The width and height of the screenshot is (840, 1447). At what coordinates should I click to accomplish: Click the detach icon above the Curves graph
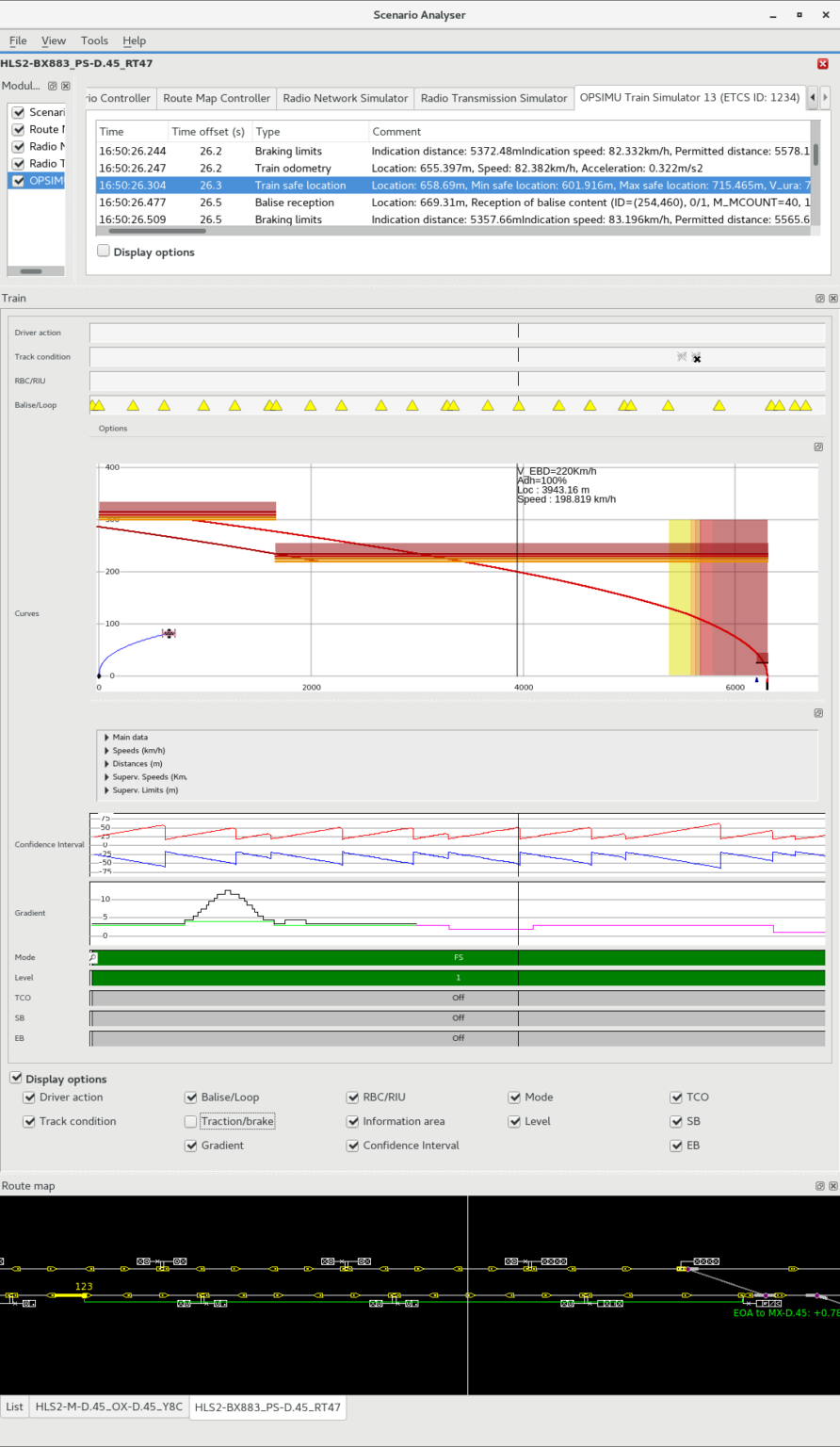817,447
